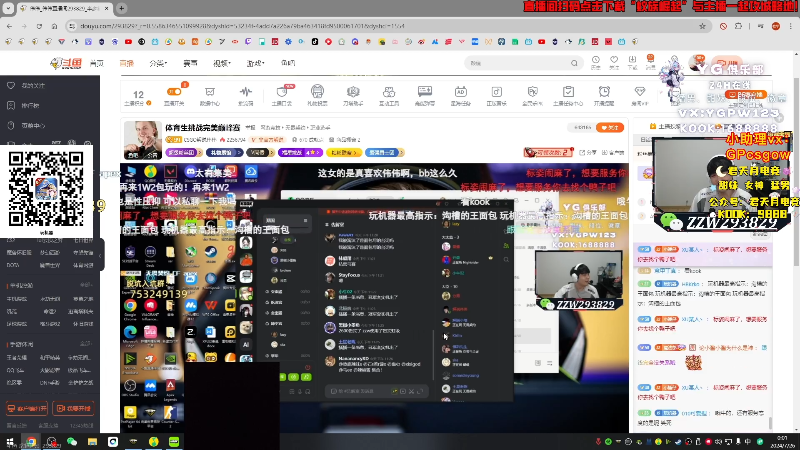The width and height of the screenshot is (800, 450).
Task: Open the tab search dropdown arrow
Action: 8,8
